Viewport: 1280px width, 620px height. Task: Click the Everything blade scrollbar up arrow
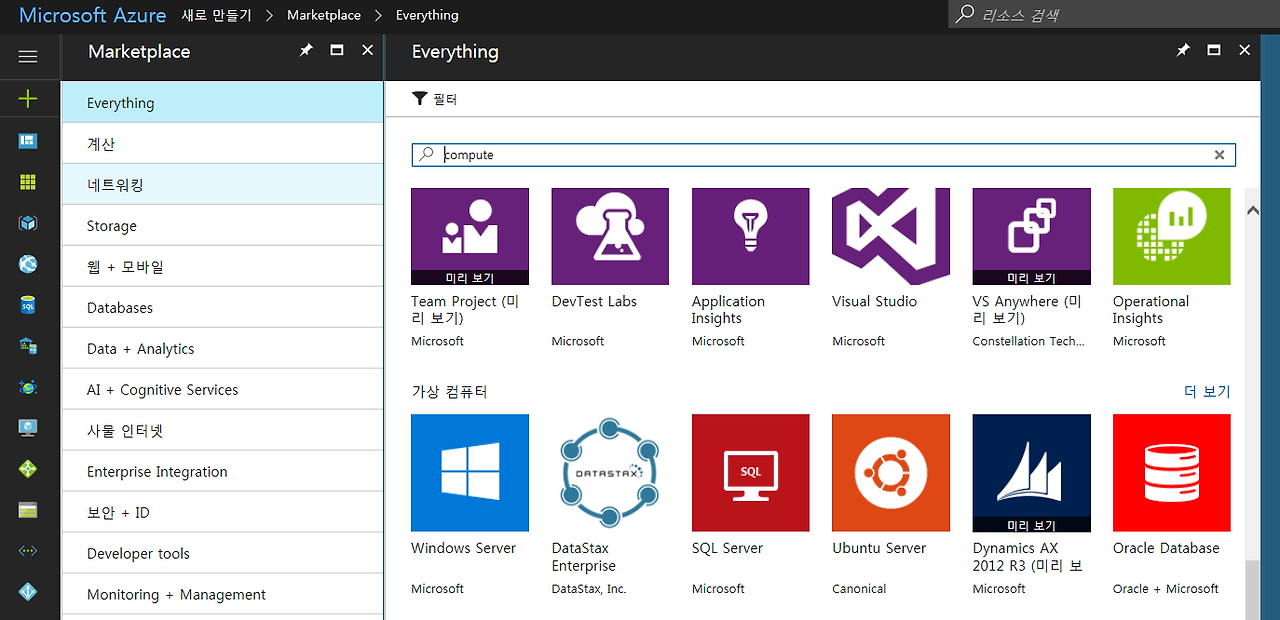point(1253,211)
